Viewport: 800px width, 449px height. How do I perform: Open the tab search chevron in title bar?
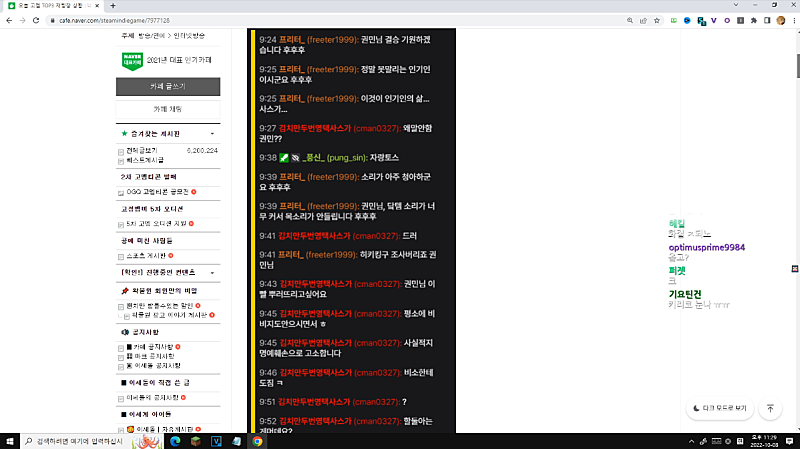736,5
